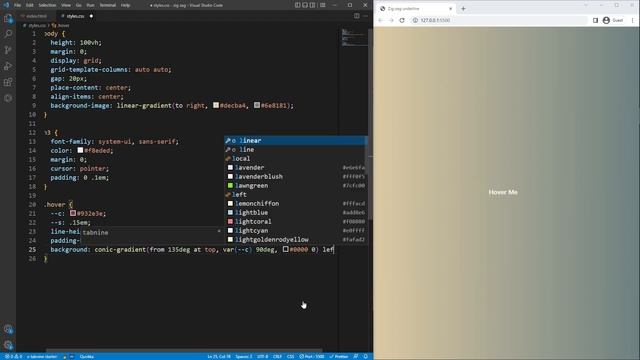Select 'lavenderblush' color suggestion
The height and width of the screenshot is (360, 640).
point(296,176)
